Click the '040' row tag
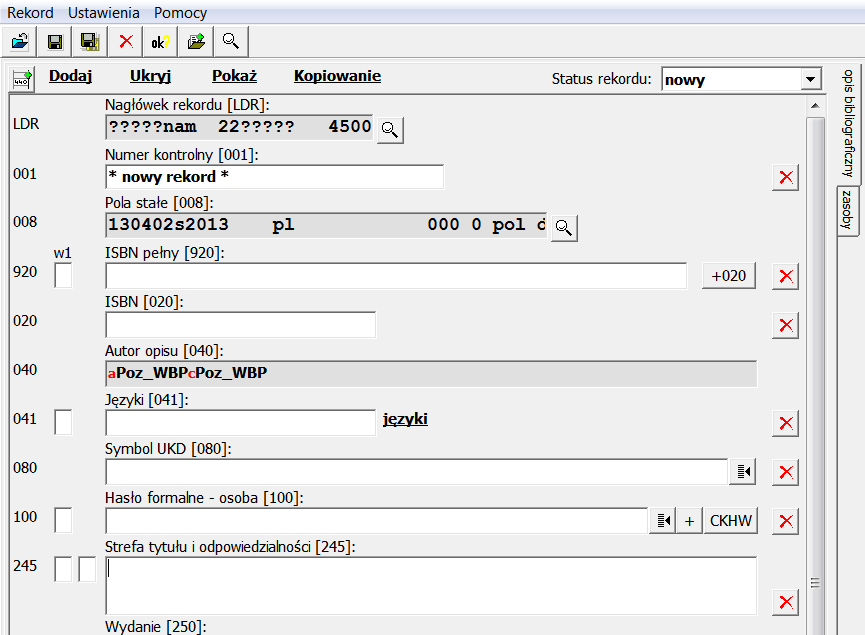 (x=25, y=370)
